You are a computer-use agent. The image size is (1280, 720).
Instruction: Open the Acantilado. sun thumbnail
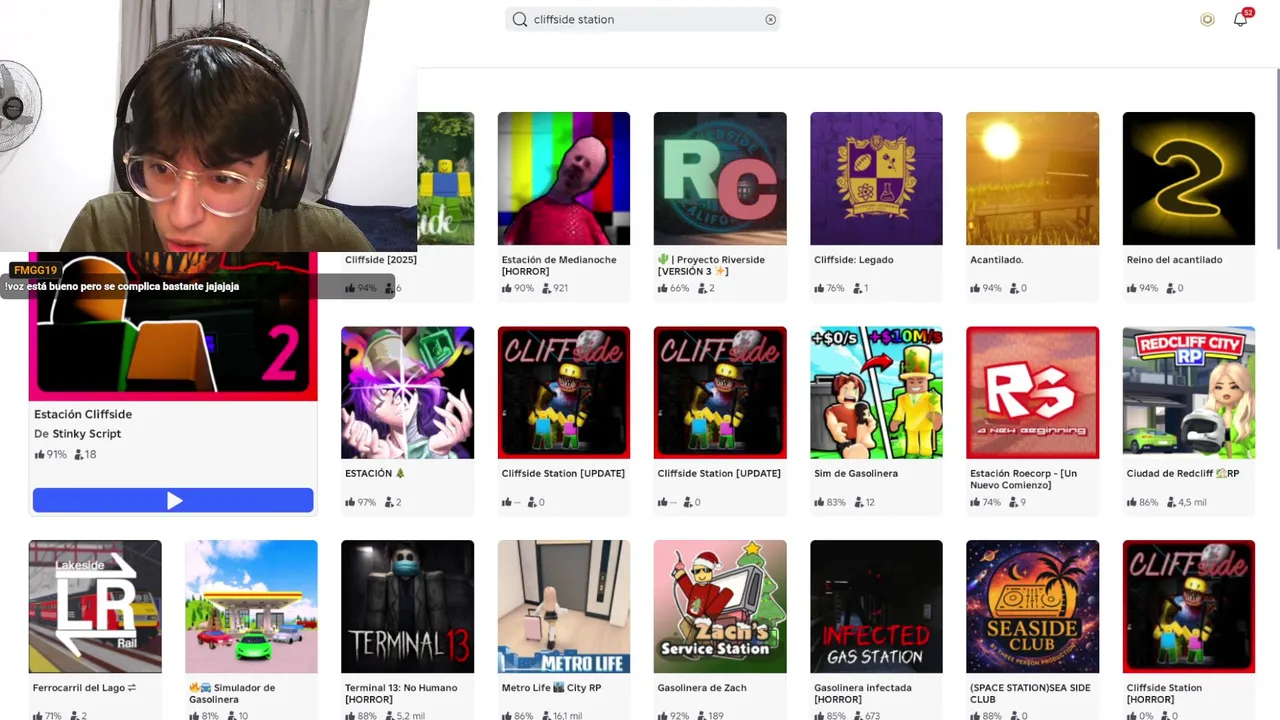click(1032, 178)
